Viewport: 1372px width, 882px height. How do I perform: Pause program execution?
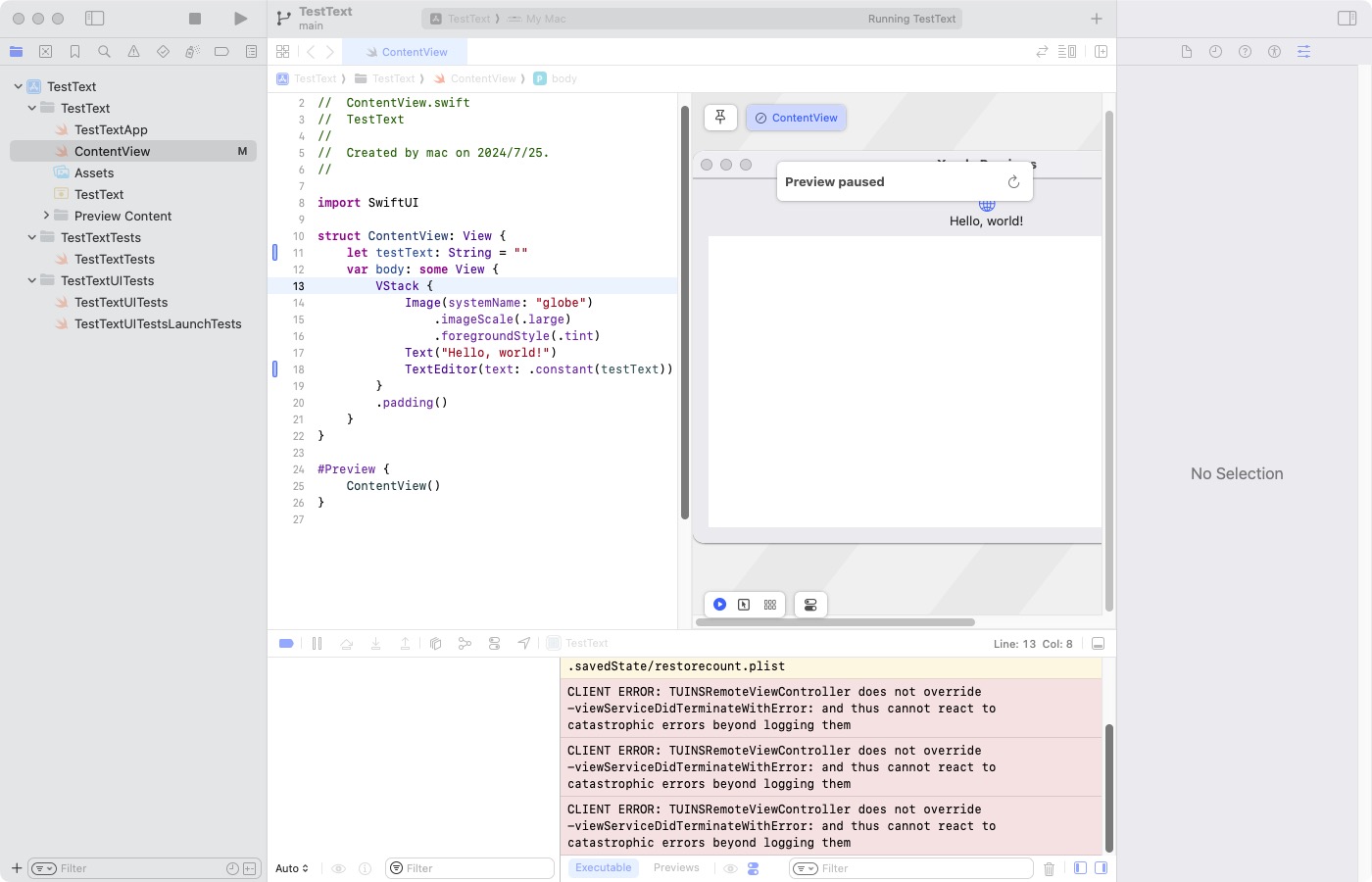tap(317, 644)
